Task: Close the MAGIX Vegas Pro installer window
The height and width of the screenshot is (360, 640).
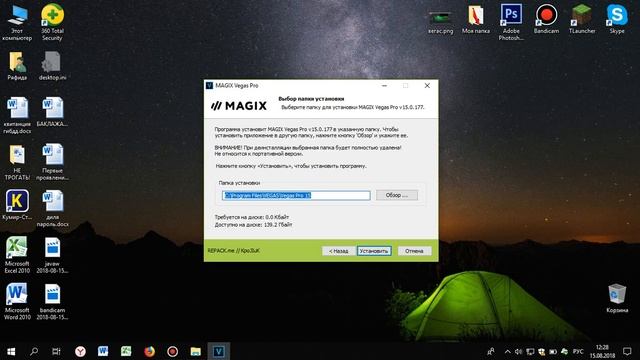Action: click(427, 85)
